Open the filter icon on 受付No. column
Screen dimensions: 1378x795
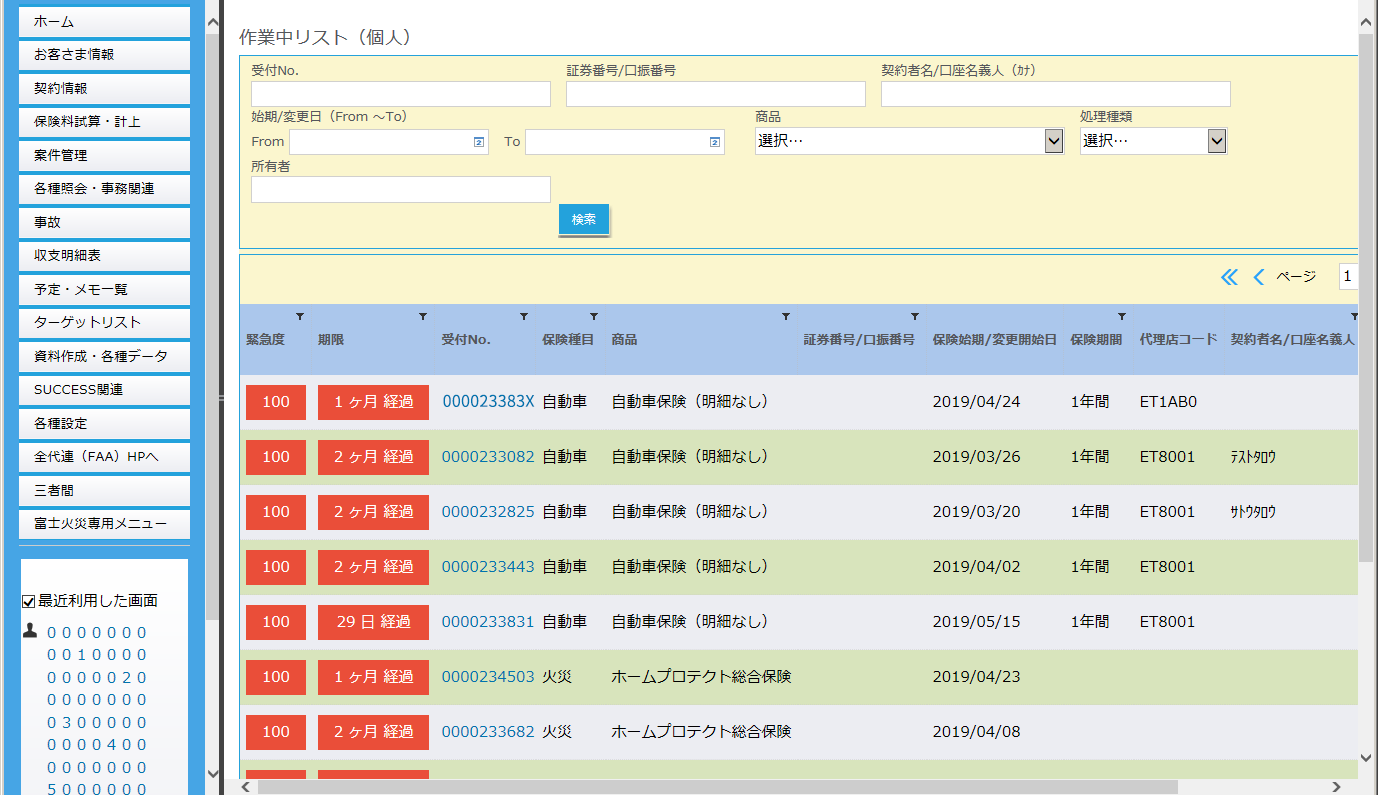coord(524,317)
